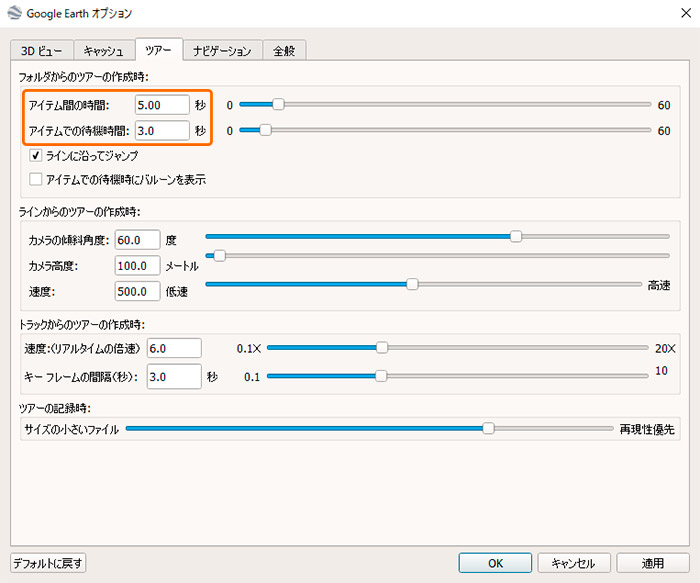This screenshot has width=700, height=583.
Task: Confirm with the OK button
Action: [x=495, y=563]
